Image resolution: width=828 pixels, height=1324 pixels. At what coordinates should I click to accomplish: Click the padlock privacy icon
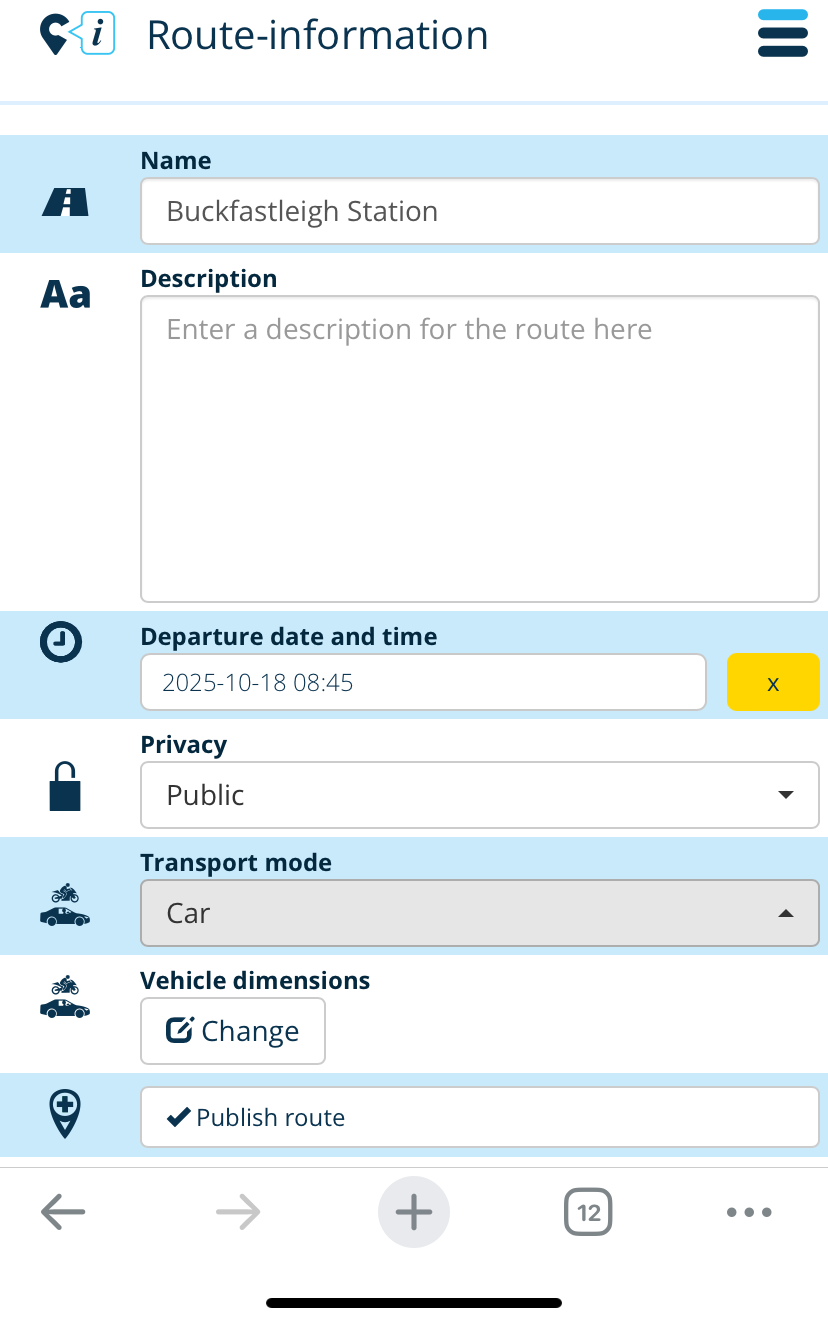tap(65, 786)
